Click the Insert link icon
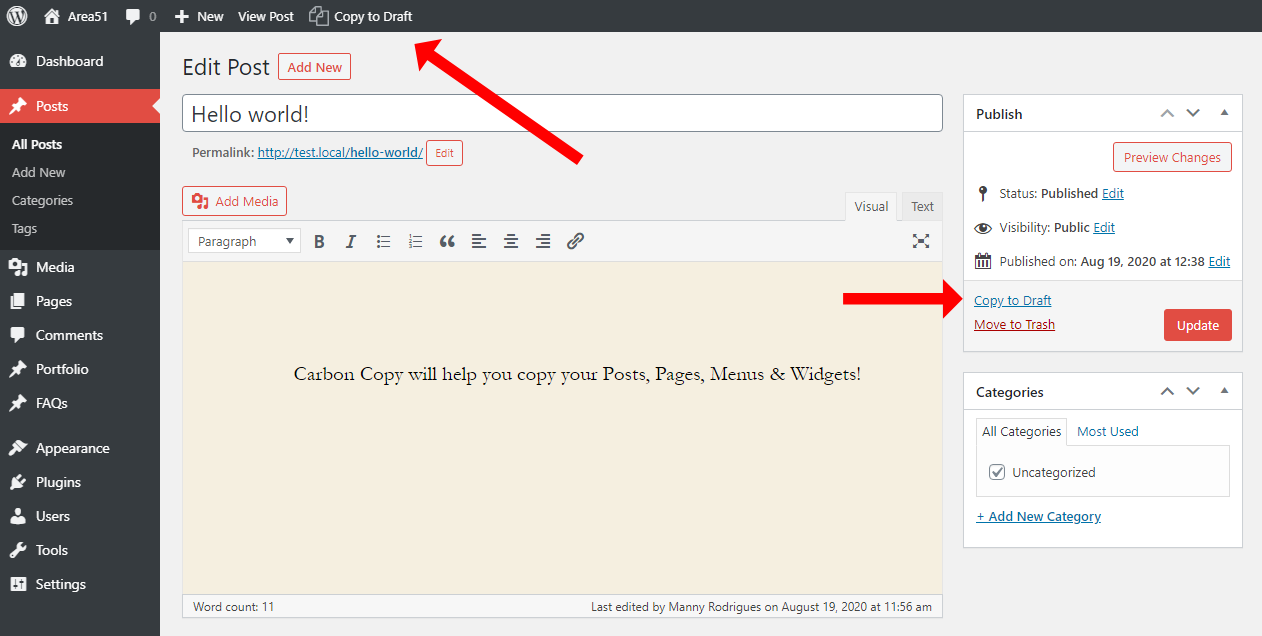This screenshot has height=636, width=1262. point(575,241)
